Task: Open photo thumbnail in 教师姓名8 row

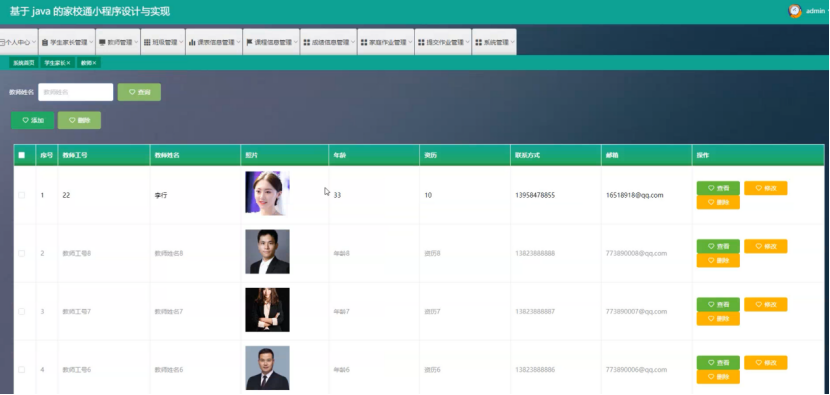Action: [267, 252]
